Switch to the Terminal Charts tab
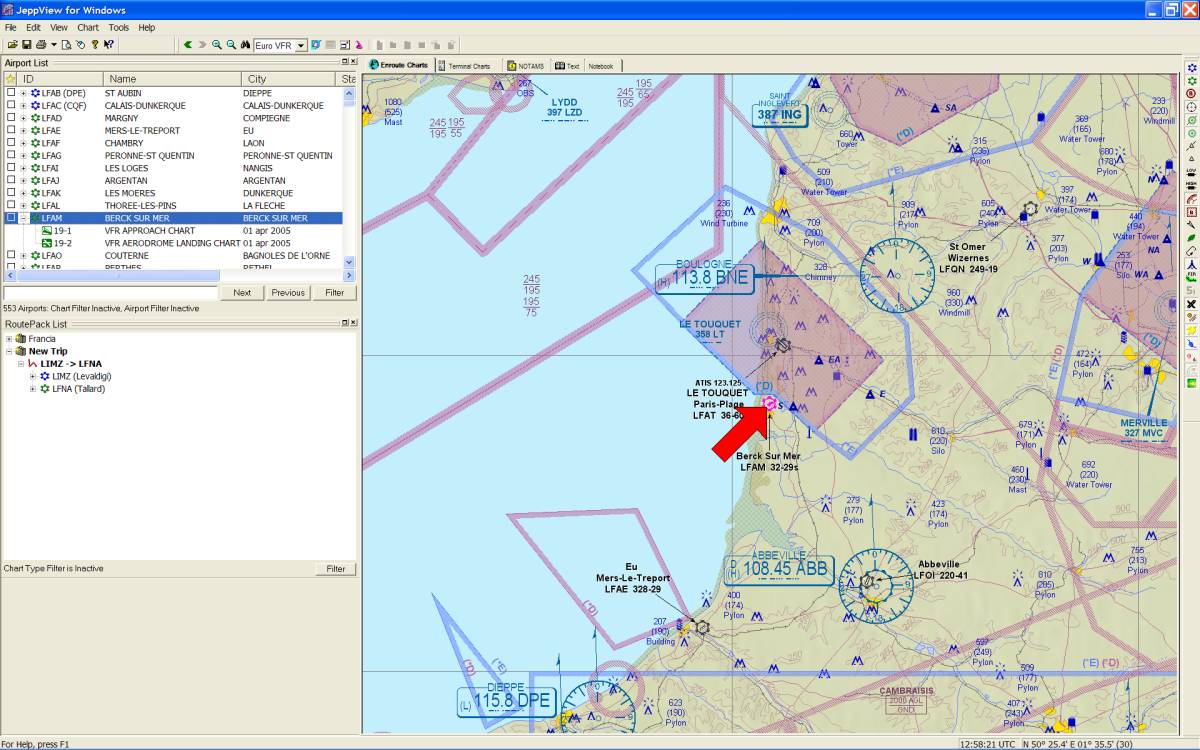 (x=469, y=66)
